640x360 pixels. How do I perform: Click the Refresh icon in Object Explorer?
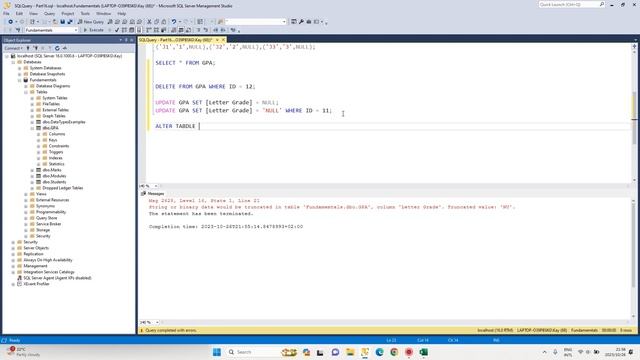click(x=57, y=48)
